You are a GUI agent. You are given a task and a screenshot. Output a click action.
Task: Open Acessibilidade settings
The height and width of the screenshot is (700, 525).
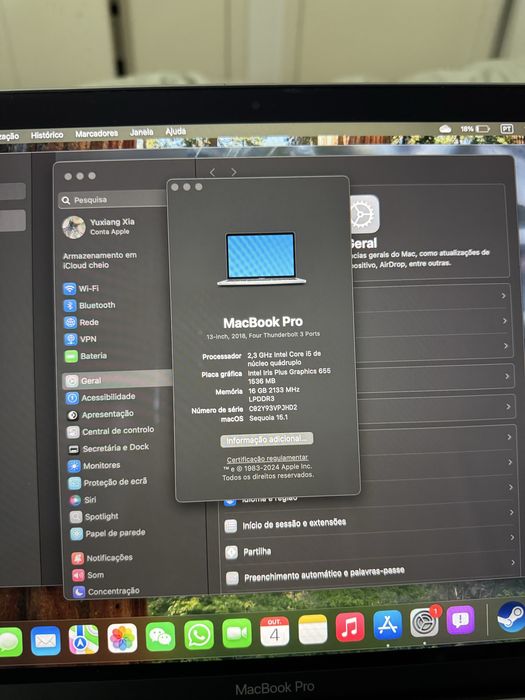tap(100, 397)
